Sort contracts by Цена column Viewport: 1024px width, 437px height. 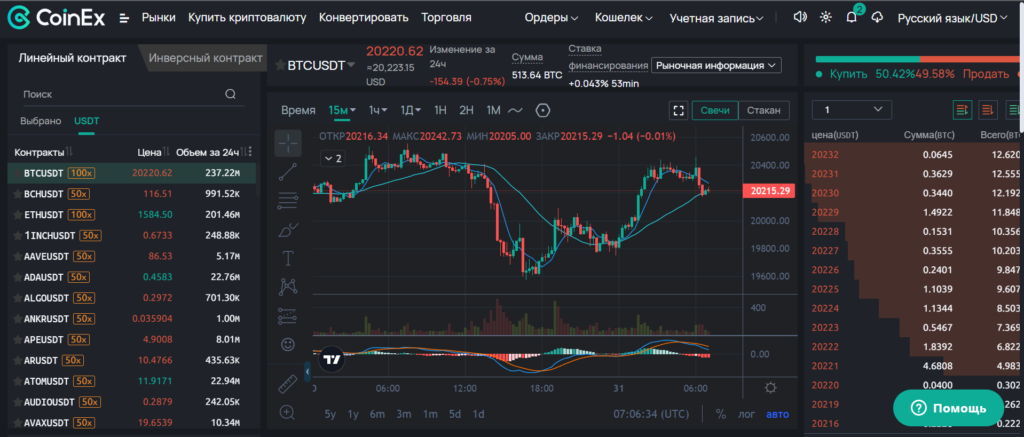[153, 152]
